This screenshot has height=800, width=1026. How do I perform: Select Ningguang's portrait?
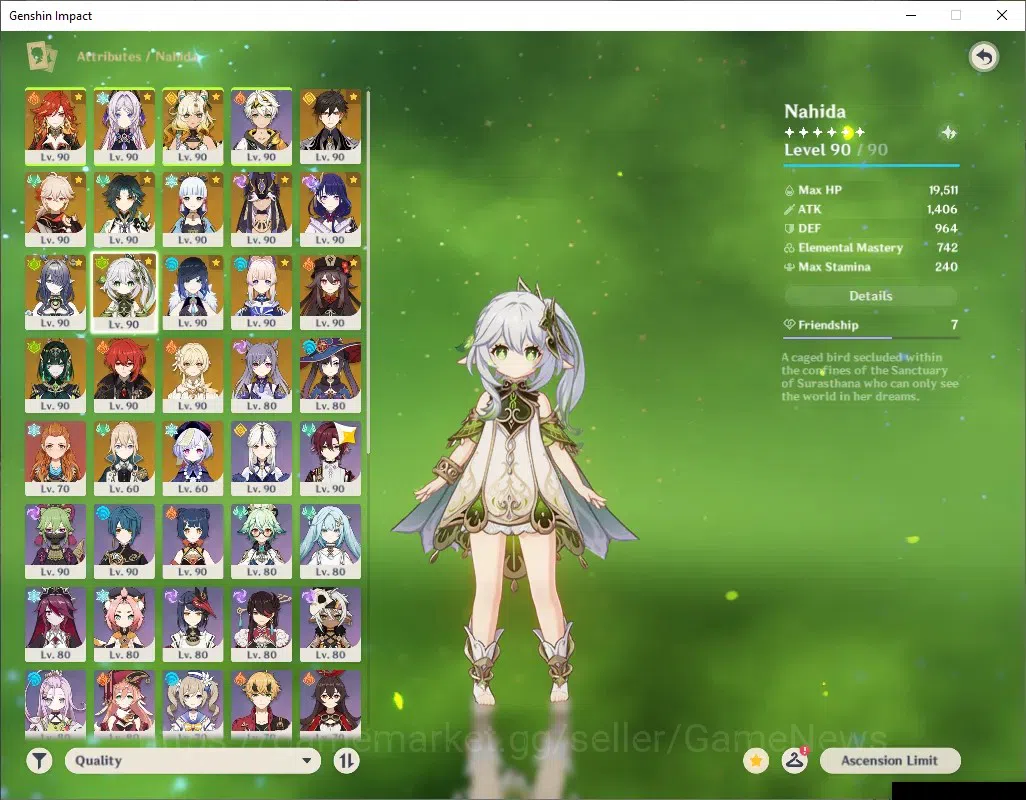click(262, 459)
